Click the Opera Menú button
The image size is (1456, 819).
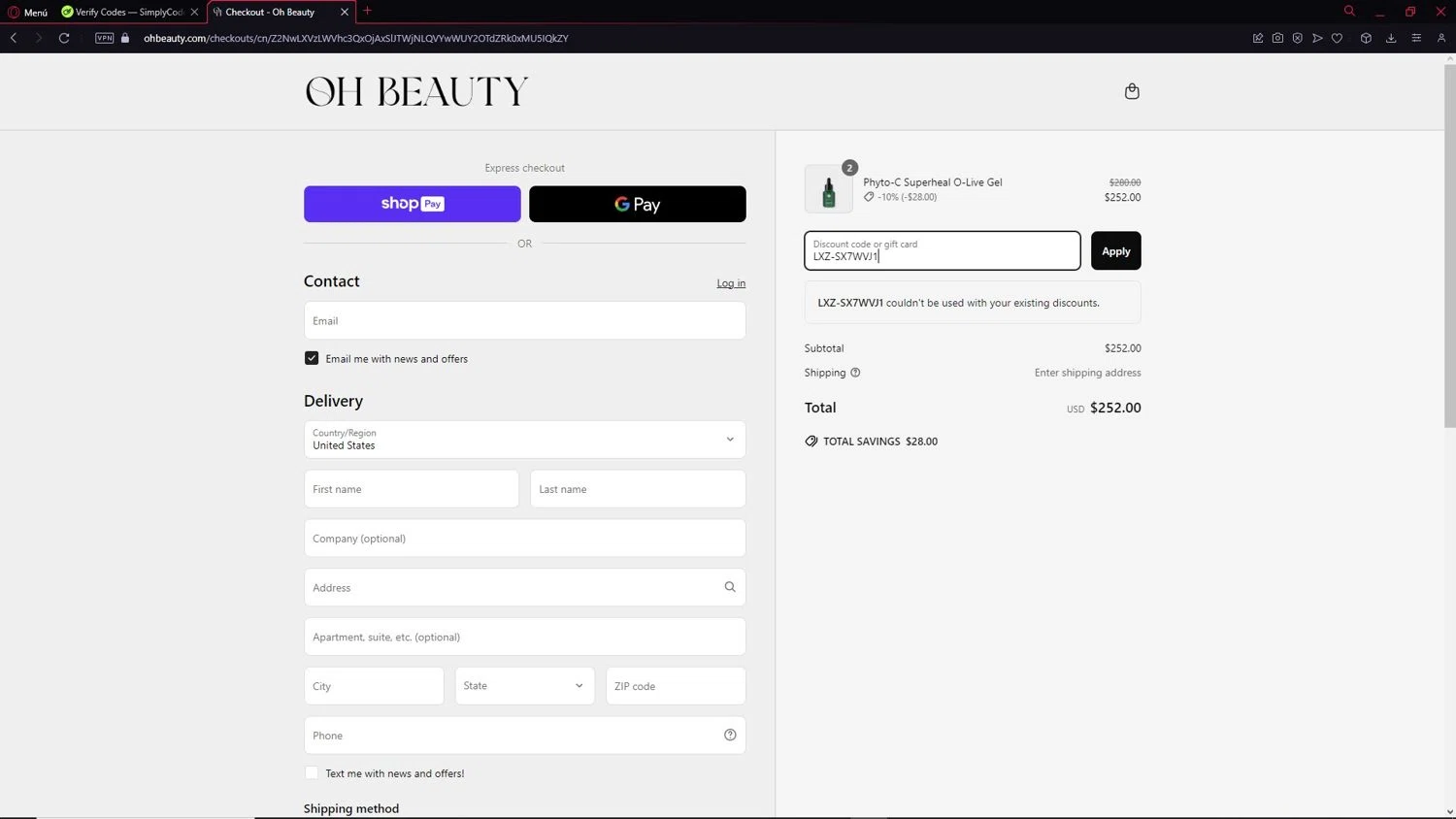(x=28, y=12)
